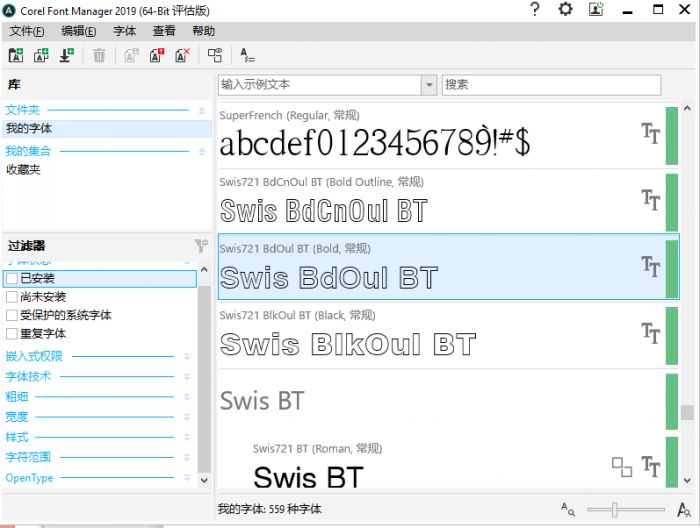Click small font preview size icon
Screen dimensions: 700x528
568,509
